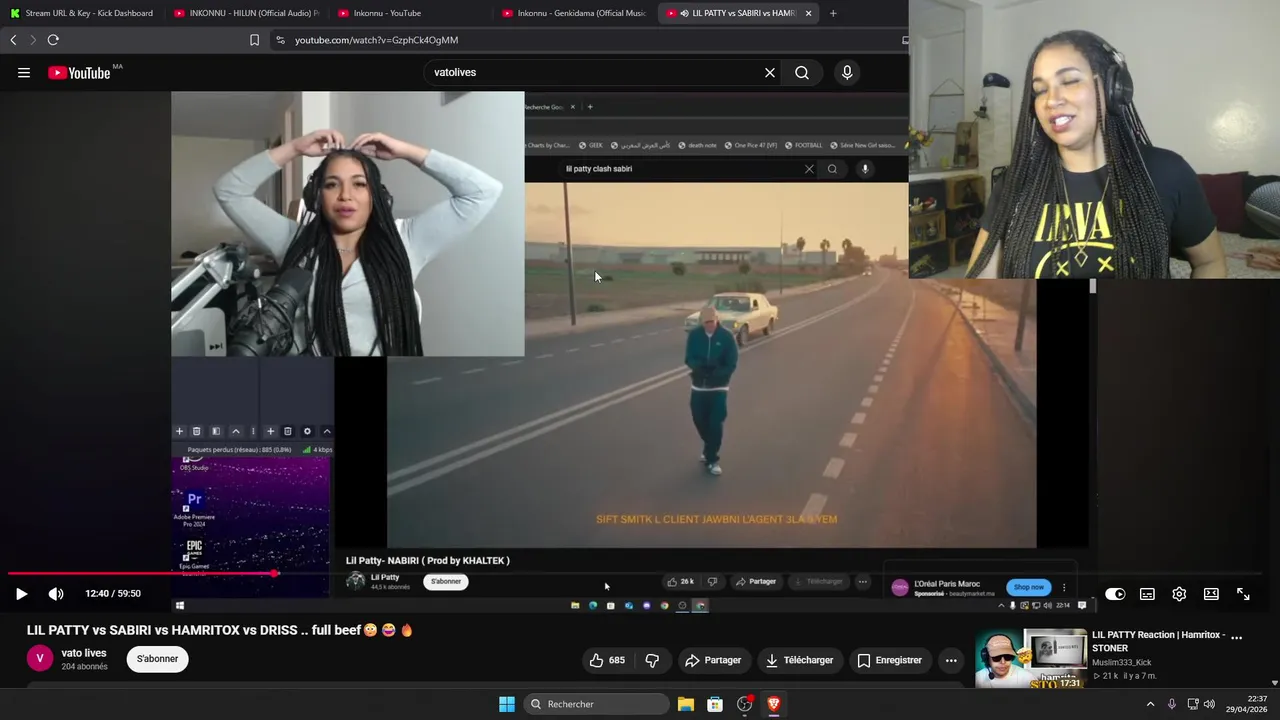This screenshot has width=1280, height=720.
Task: Open File Explorer from the taskbar
Action: click(x=686, y=704)
